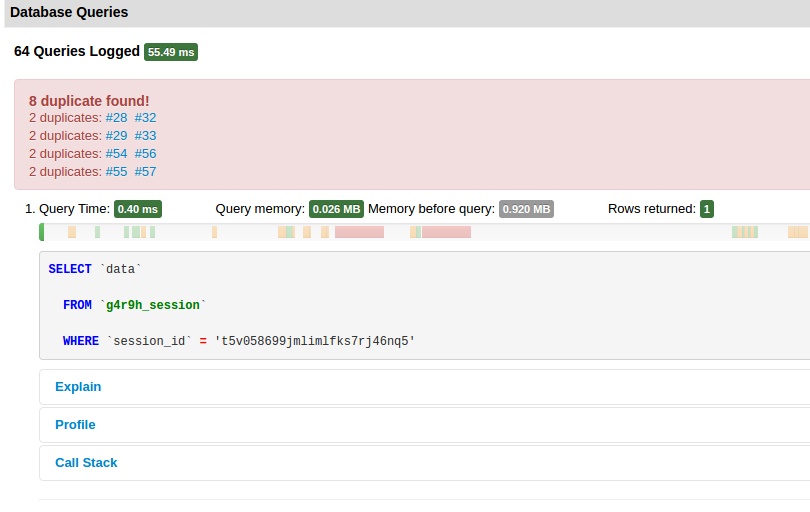Click the '64 Queries Logged' heading
This screenshot has width=810, height=512.
(76, 51)
